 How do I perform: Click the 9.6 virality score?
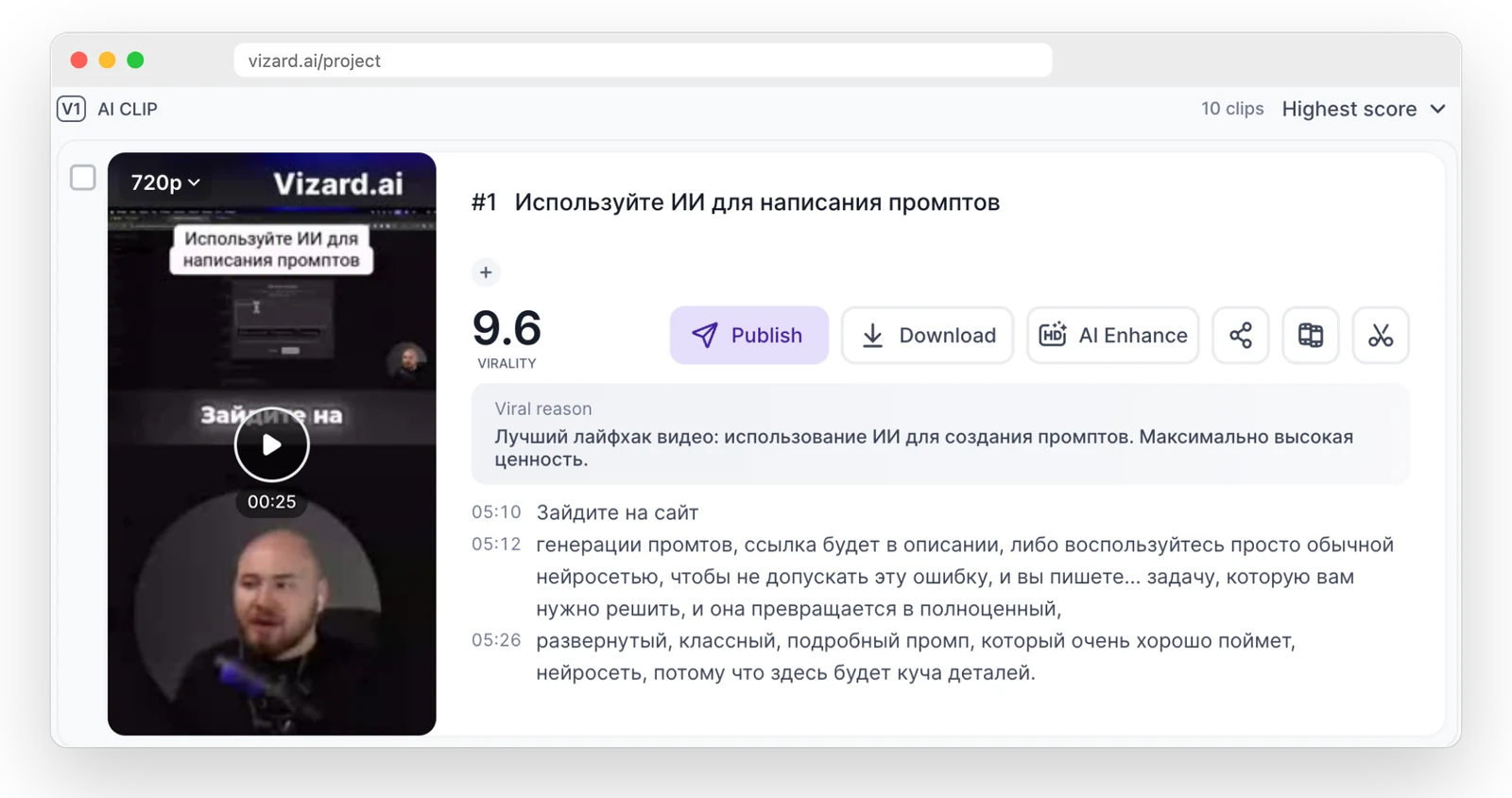(x=507, y=328)
